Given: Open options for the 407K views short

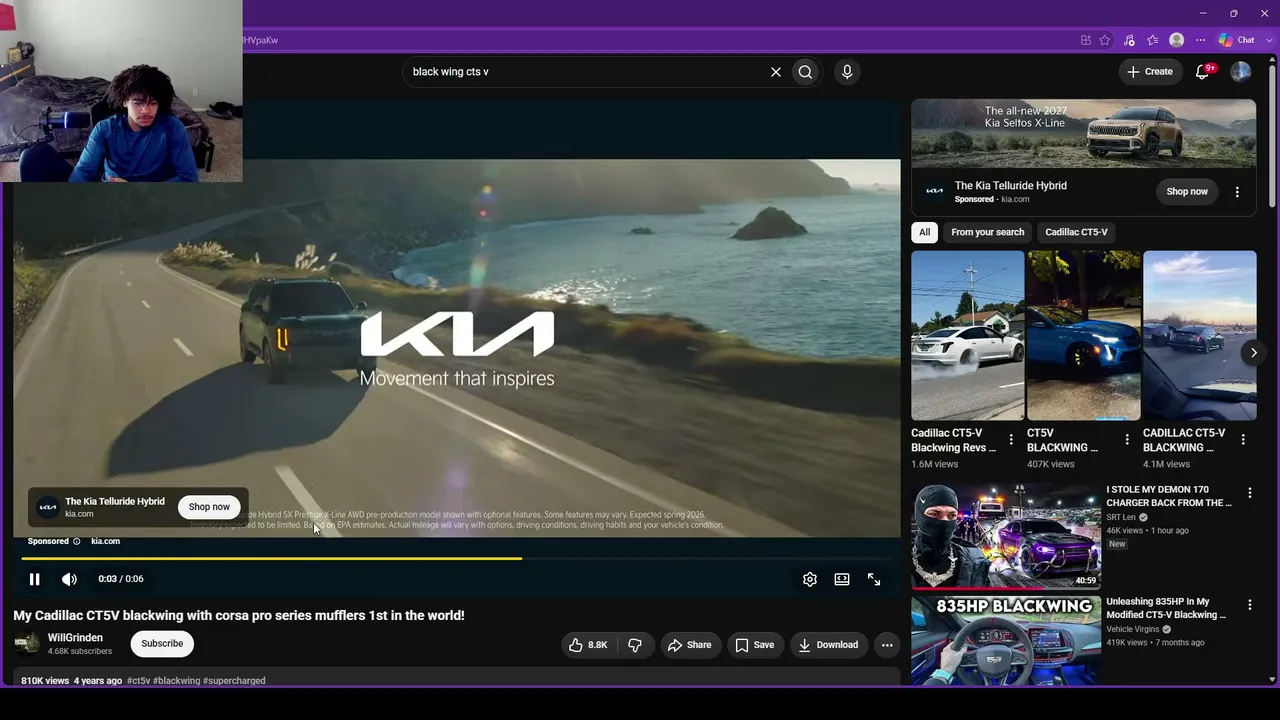Looking at the screenshot, I should [x=1127, y=440].
